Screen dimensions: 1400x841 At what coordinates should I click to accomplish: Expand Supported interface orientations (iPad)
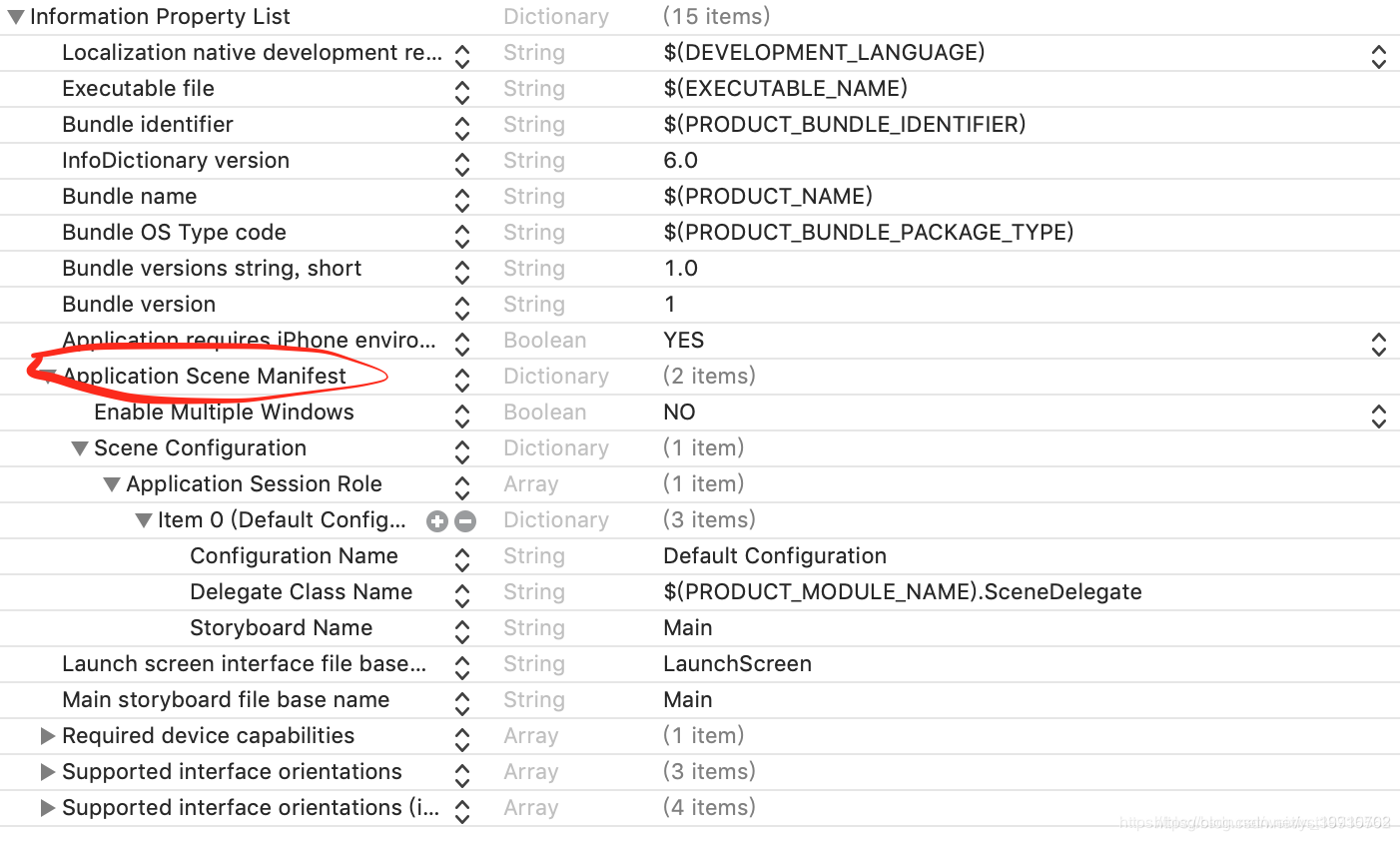(48, 807)
